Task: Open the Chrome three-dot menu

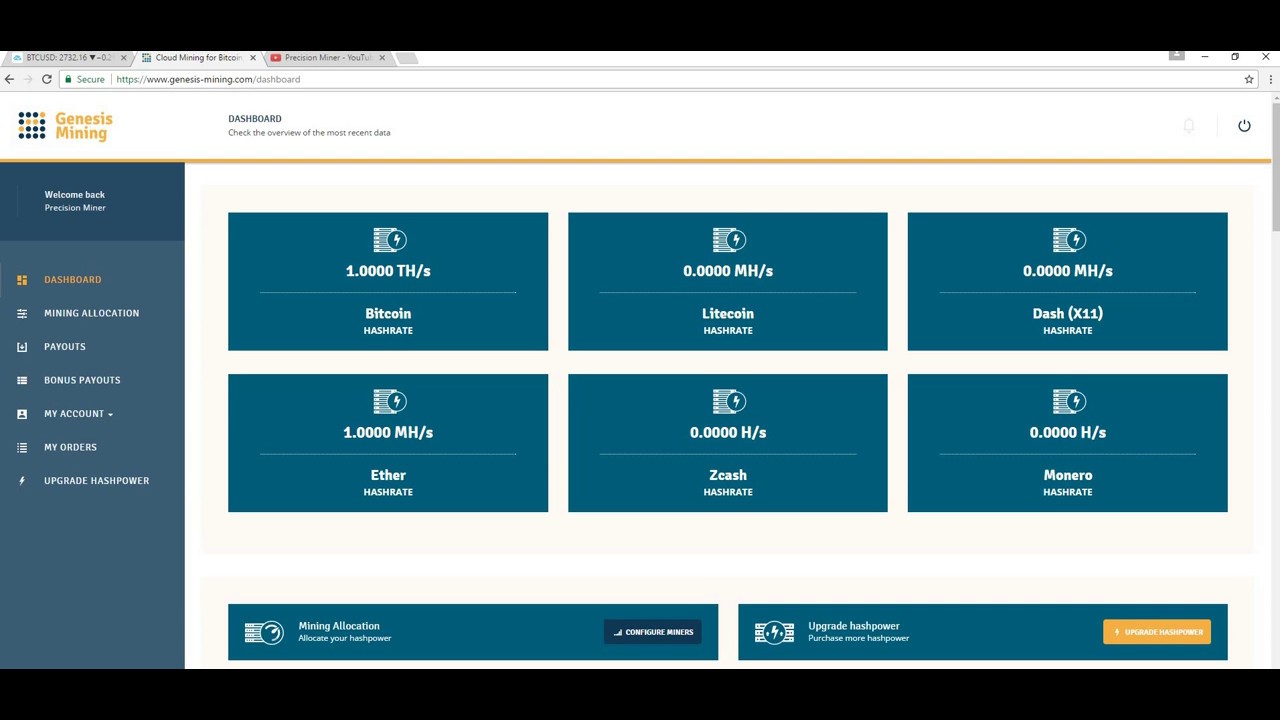Action: tap(1270, 79)
